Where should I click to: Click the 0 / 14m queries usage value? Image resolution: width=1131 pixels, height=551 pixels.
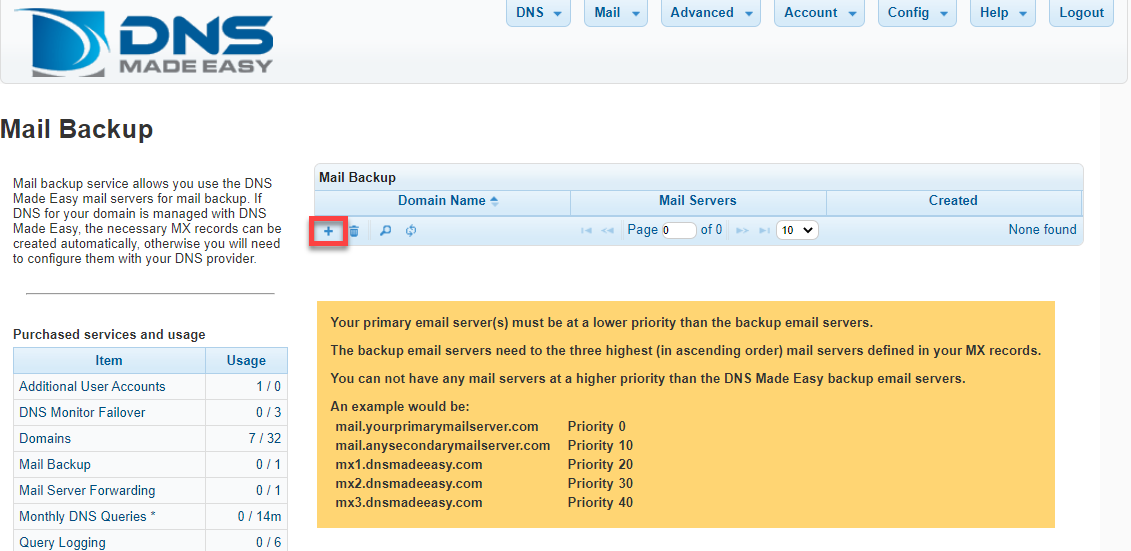point(260,516)
